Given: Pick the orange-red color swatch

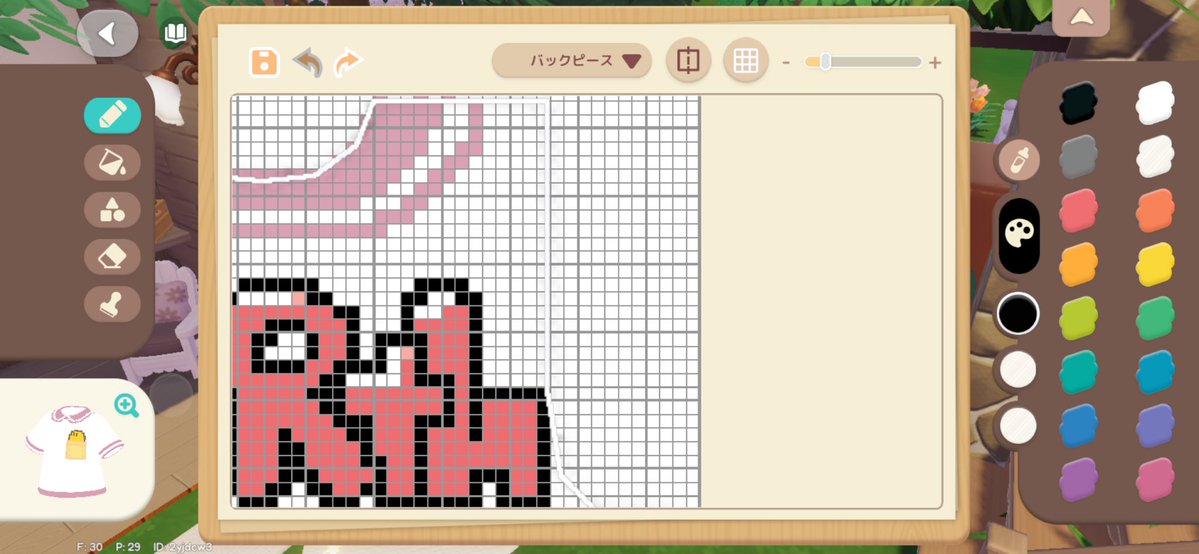Looking at the screenshot, I should (x=1155, y=210).
